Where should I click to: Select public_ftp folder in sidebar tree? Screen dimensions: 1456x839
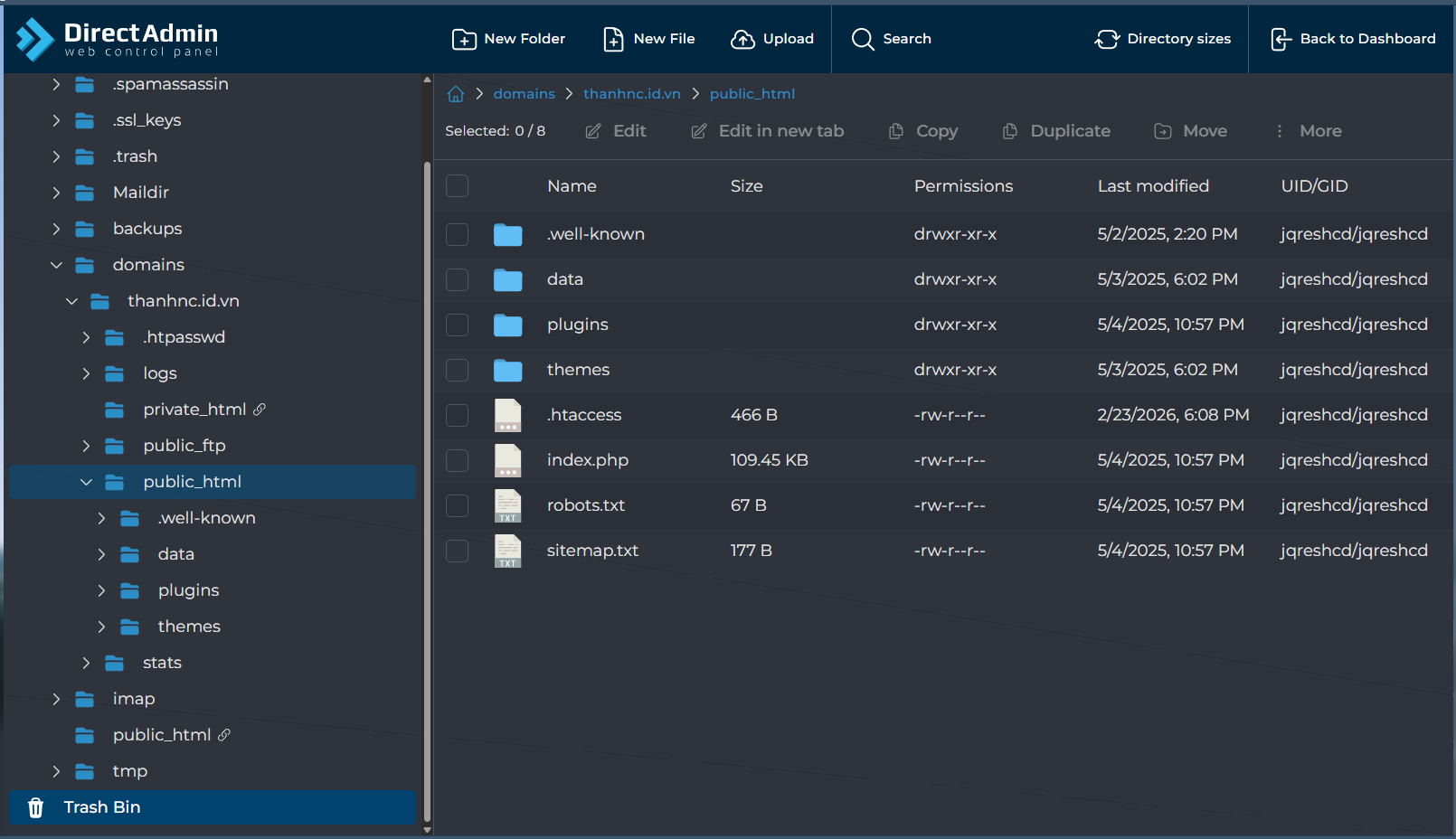(184, 446)
